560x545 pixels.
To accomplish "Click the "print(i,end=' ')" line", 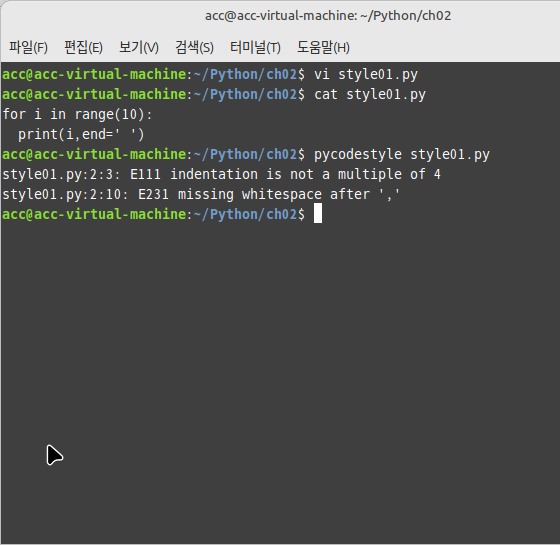I will coord(81,135).
